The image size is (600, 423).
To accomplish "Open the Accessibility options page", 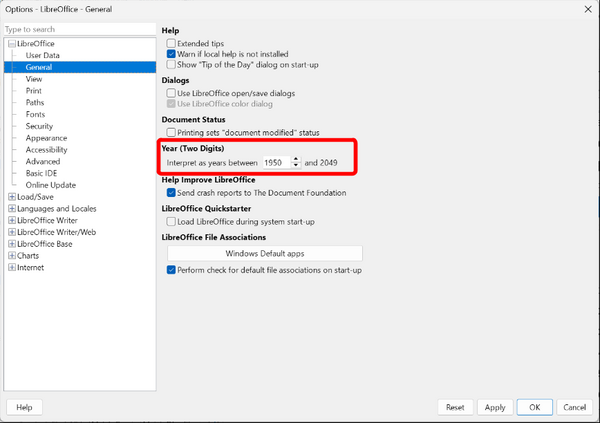I will (46, 150).
